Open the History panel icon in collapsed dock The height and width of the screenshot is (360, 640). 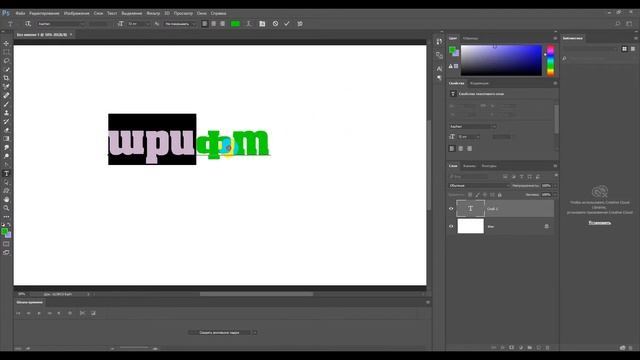[439, 41]
